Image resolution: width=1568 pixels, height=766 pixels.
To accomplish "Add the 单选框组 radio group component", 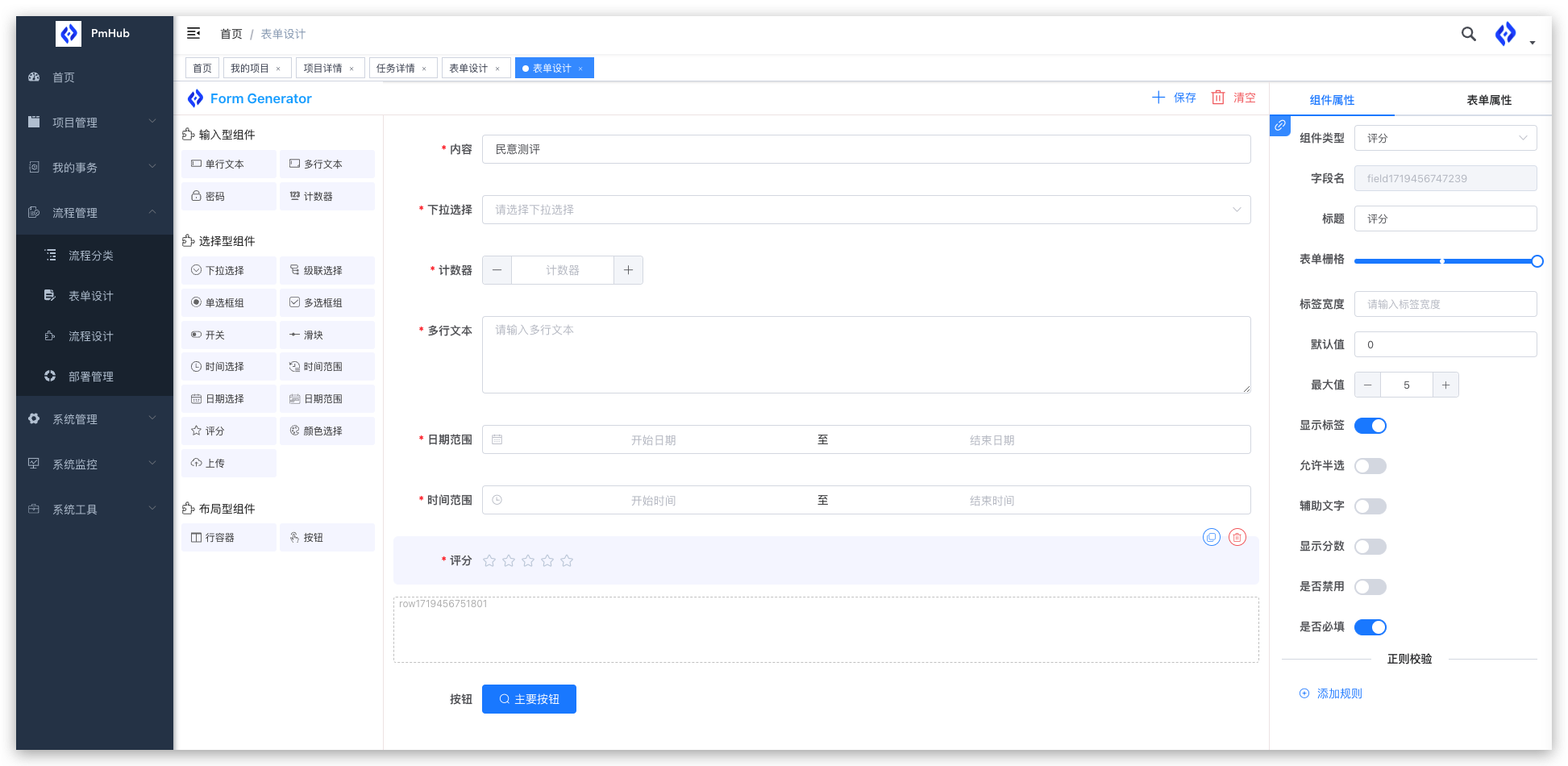I will coord(229,302).
